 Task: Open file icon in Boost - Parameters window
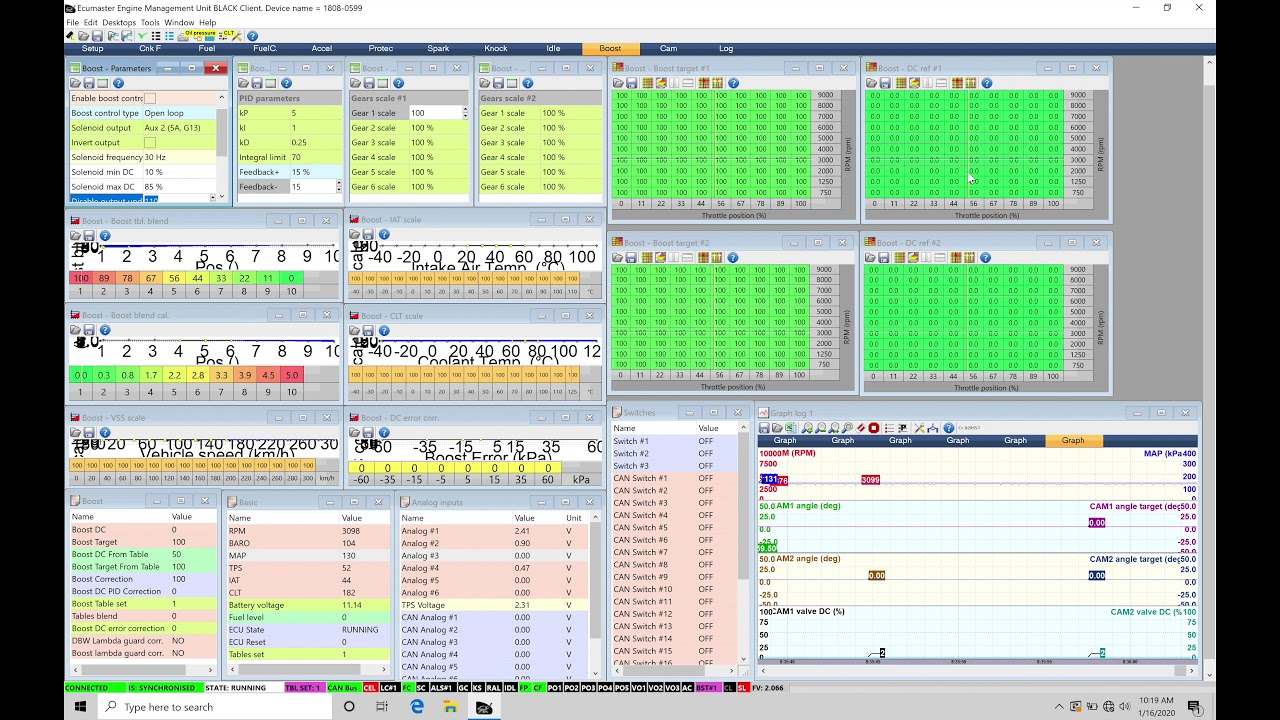[75, 83]
